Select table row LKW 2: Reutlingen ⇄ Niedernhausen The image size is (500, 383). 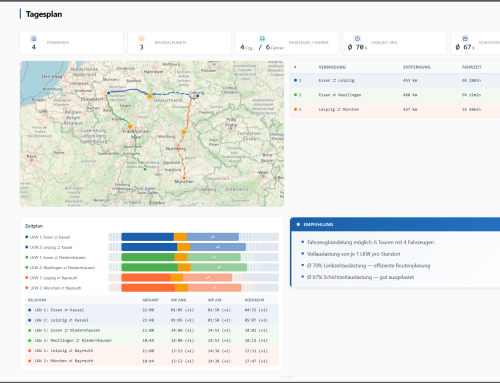[152, 340]
